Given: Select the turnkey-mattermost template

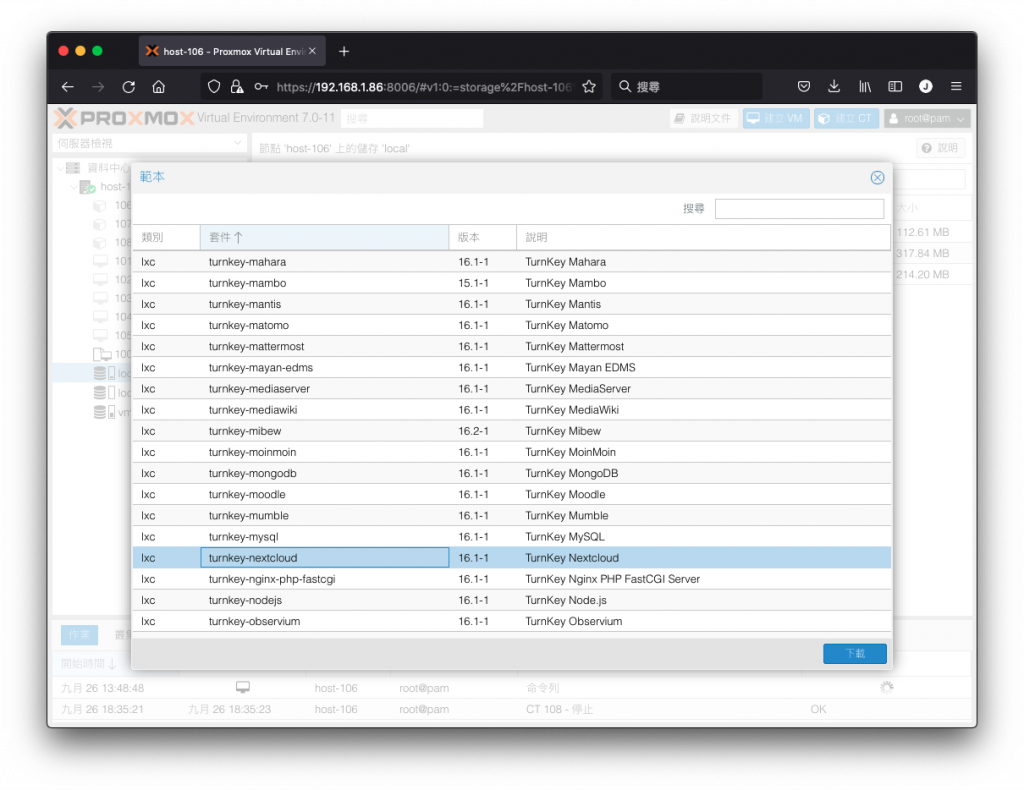Looking at the screenshot, I should [512, 346].
